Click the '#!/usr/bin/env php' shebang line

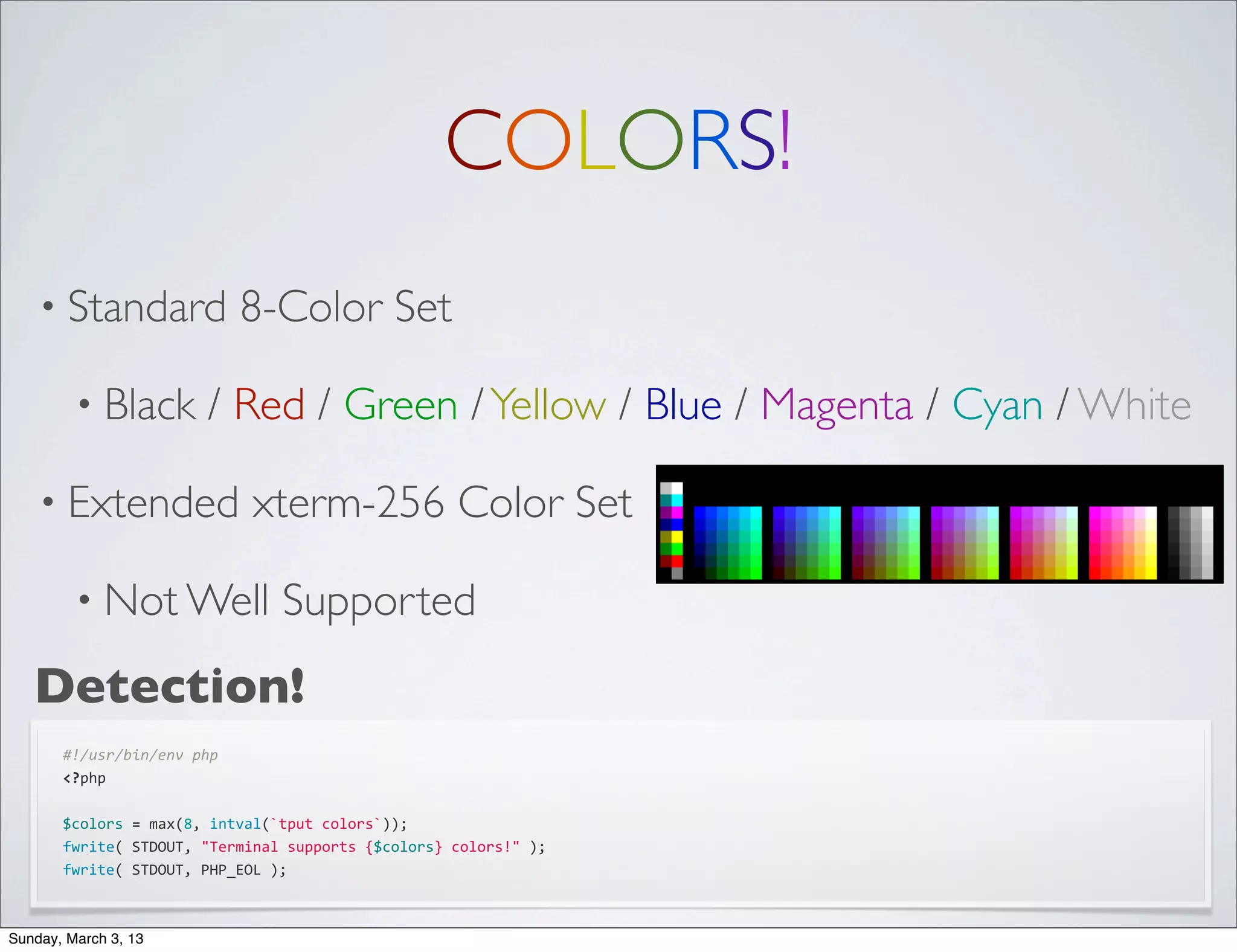140,755
